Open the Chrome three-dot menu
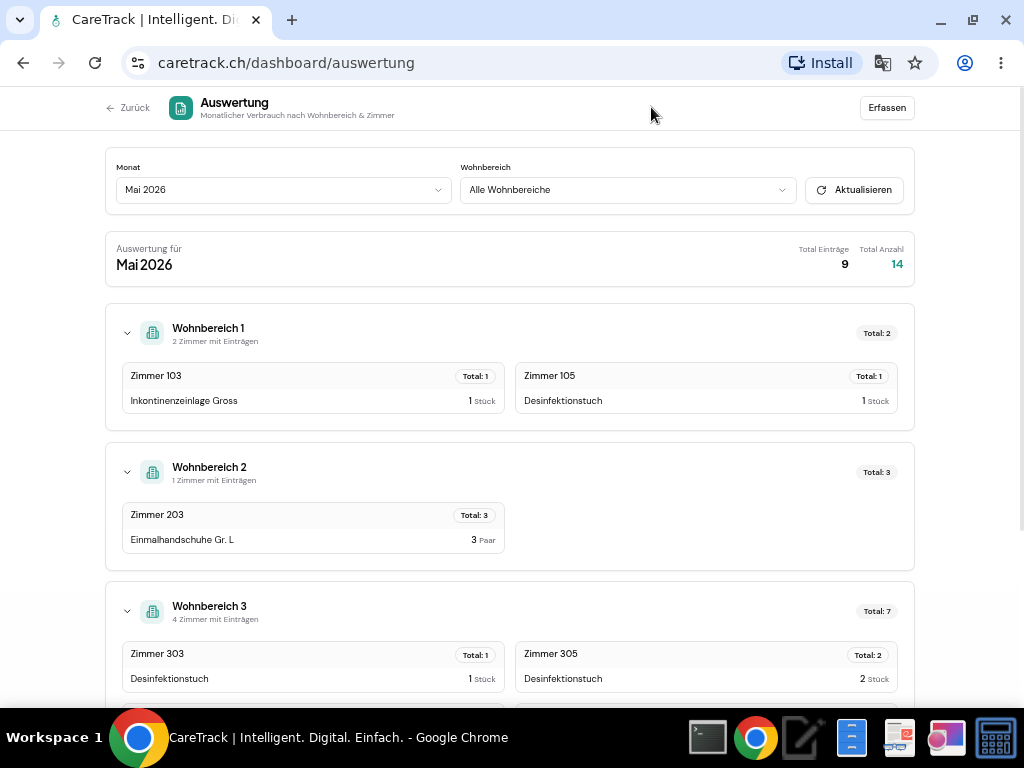 1000,63
